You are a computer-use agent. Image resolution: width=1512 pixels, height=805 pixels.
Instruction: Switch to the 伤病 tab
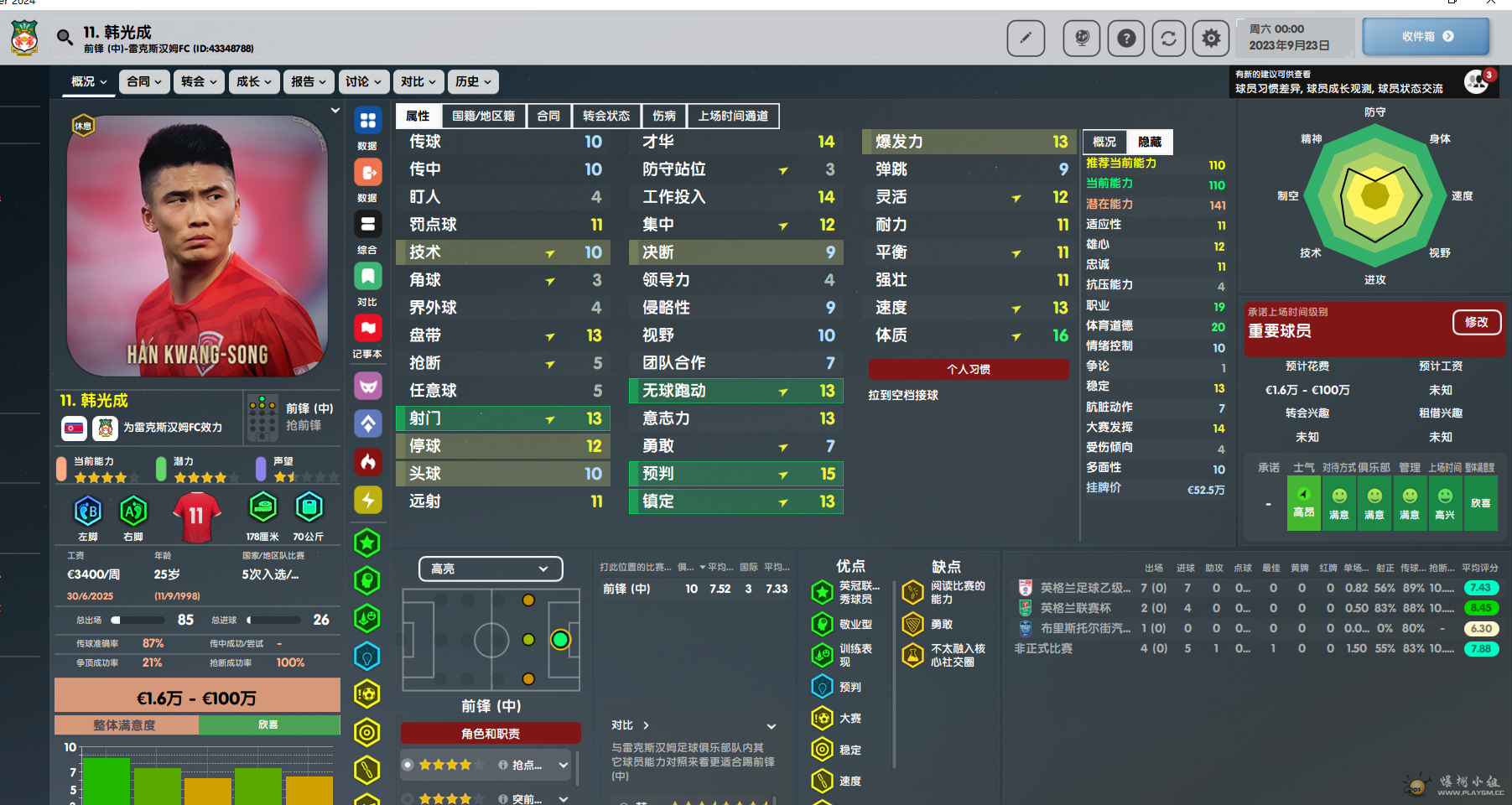pos(663,116)
